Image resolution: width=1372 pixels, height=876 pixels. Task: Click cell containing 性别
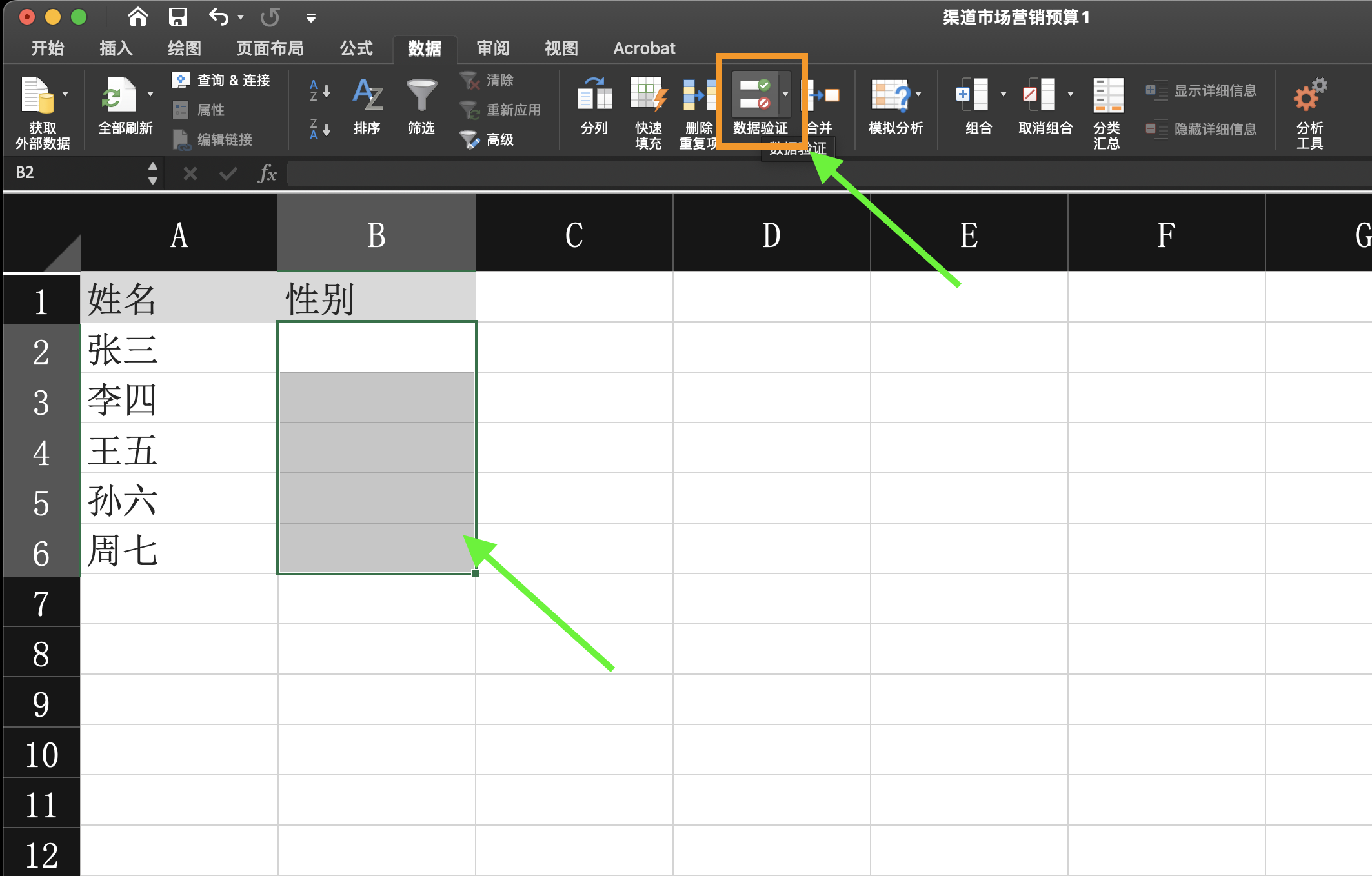point(377,299)
